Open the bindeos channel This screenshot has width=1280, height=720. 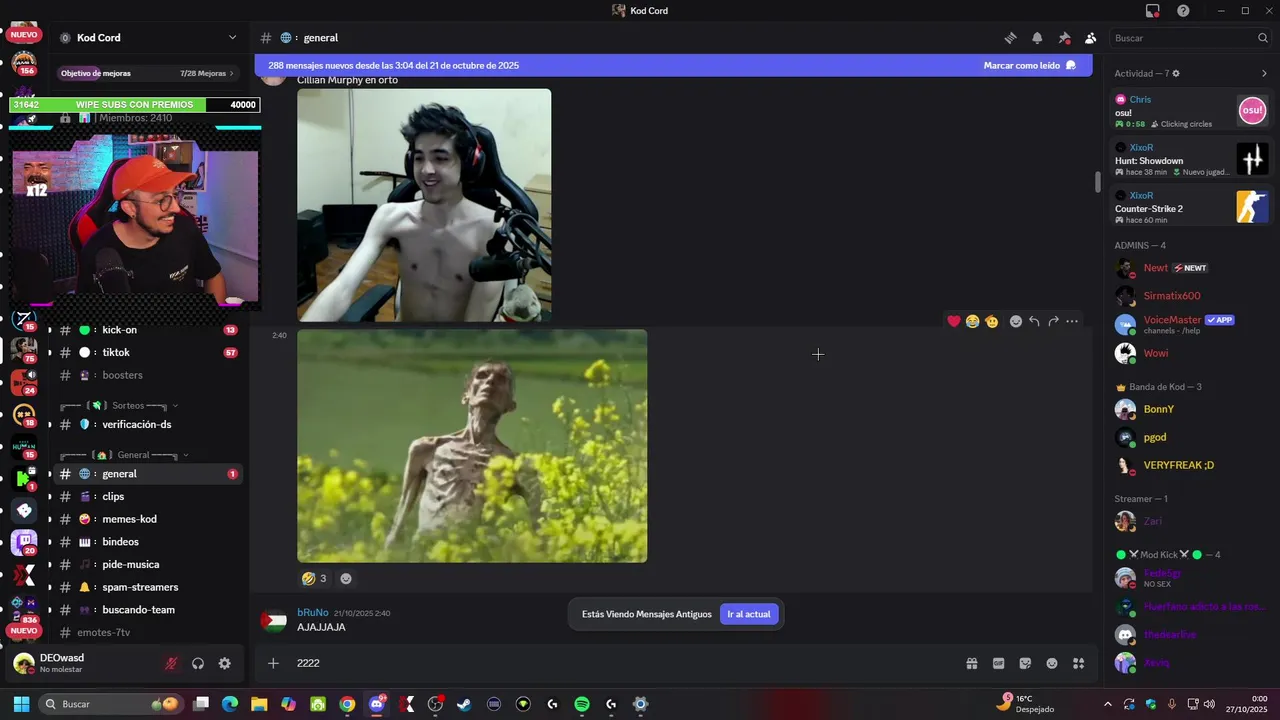[147, 542]
